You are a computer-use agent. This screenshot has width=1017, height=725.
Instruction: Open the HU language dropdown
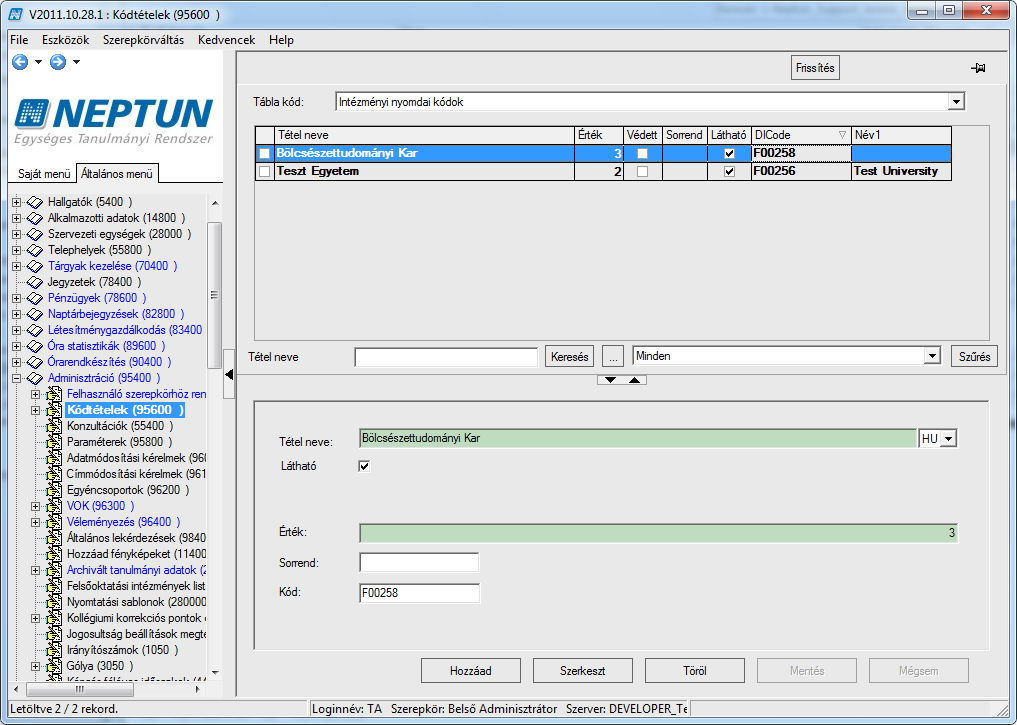[949, 439]
